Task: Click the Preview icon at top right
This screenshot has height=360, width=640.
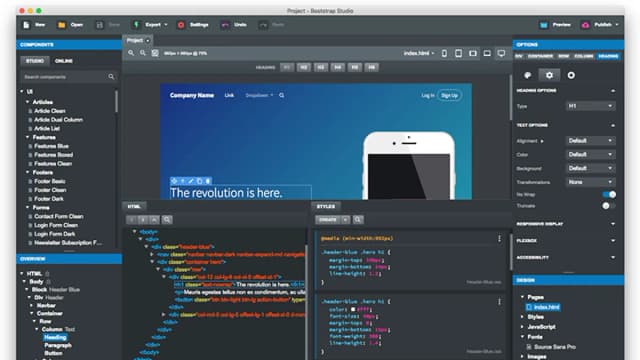Action: pos(544,25)
